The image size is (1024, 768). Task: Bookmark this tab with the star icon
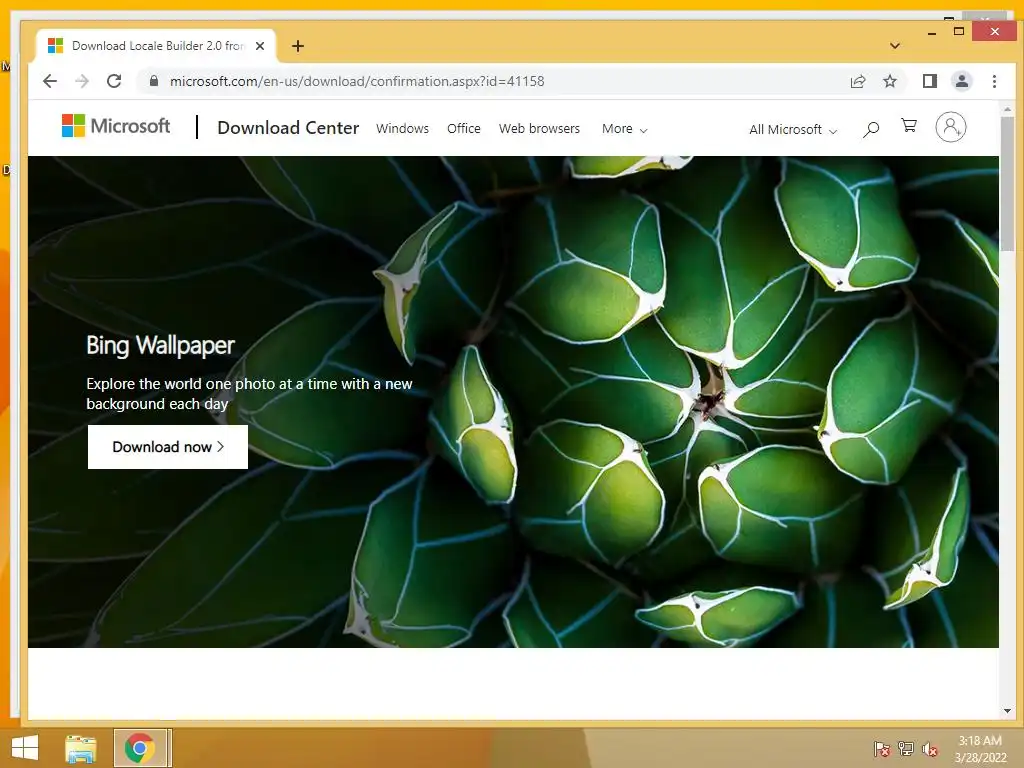pyautogui.click(x=889, y=81)
